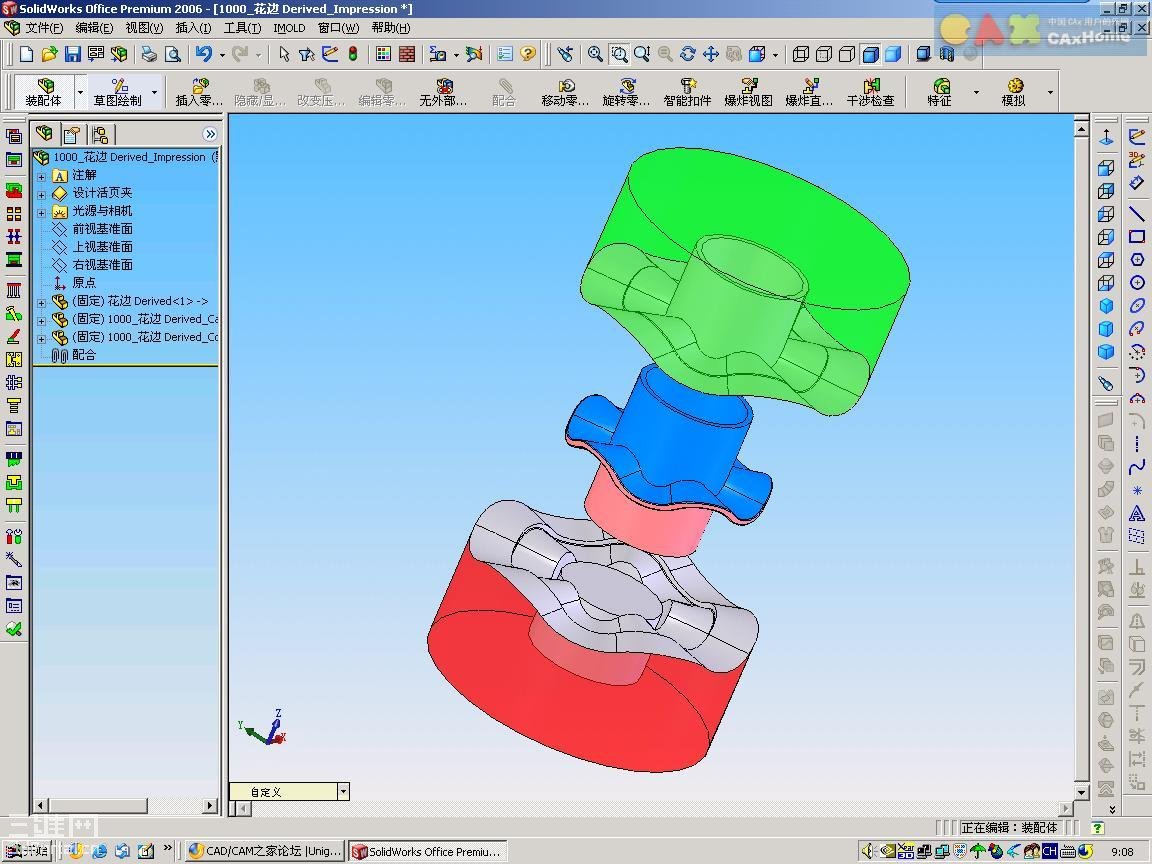Image resolution: width=1152 pixels, height=864 pixels.
Task: Click the Insert Components button
Action: [199, 92]
